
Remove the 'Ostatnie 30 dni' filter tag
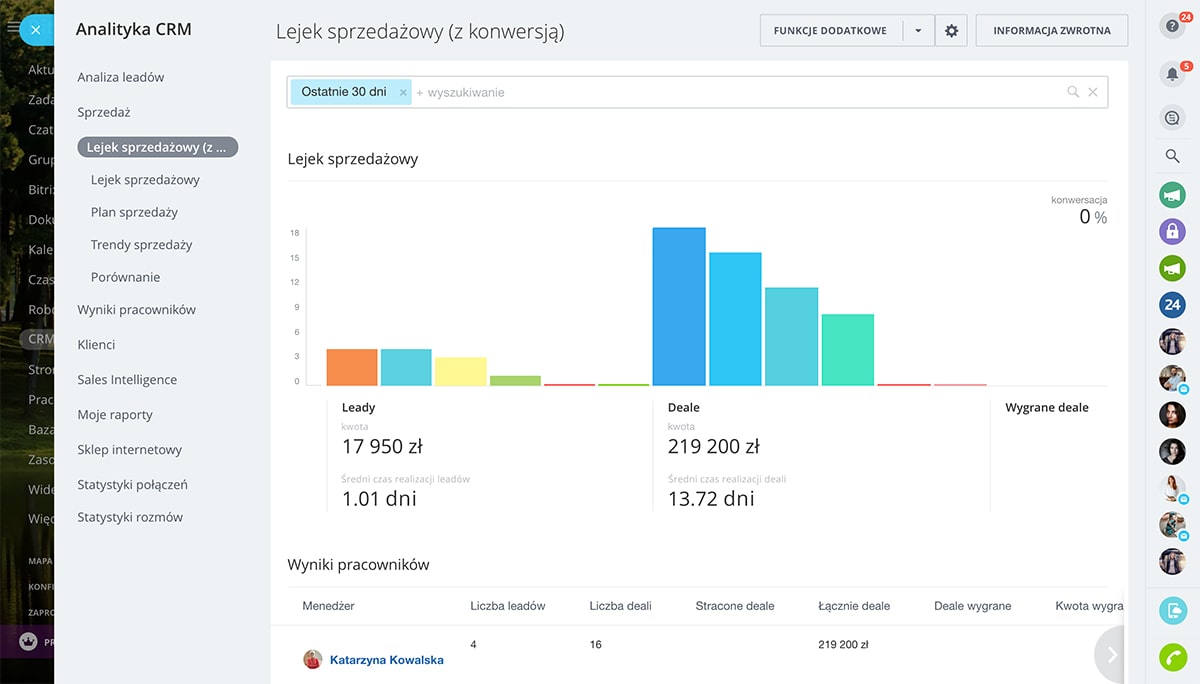(403, 92)
